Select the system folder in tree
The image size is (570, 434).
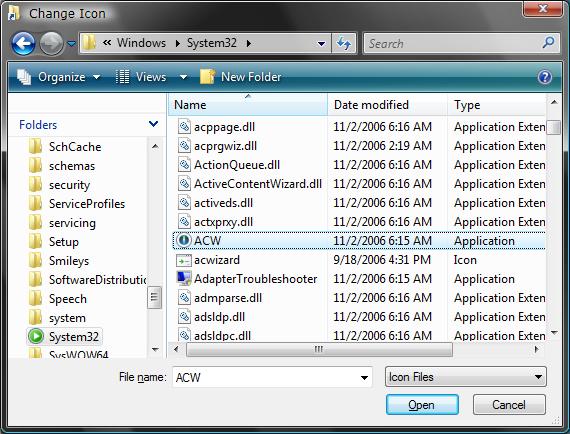pos(57,318)
